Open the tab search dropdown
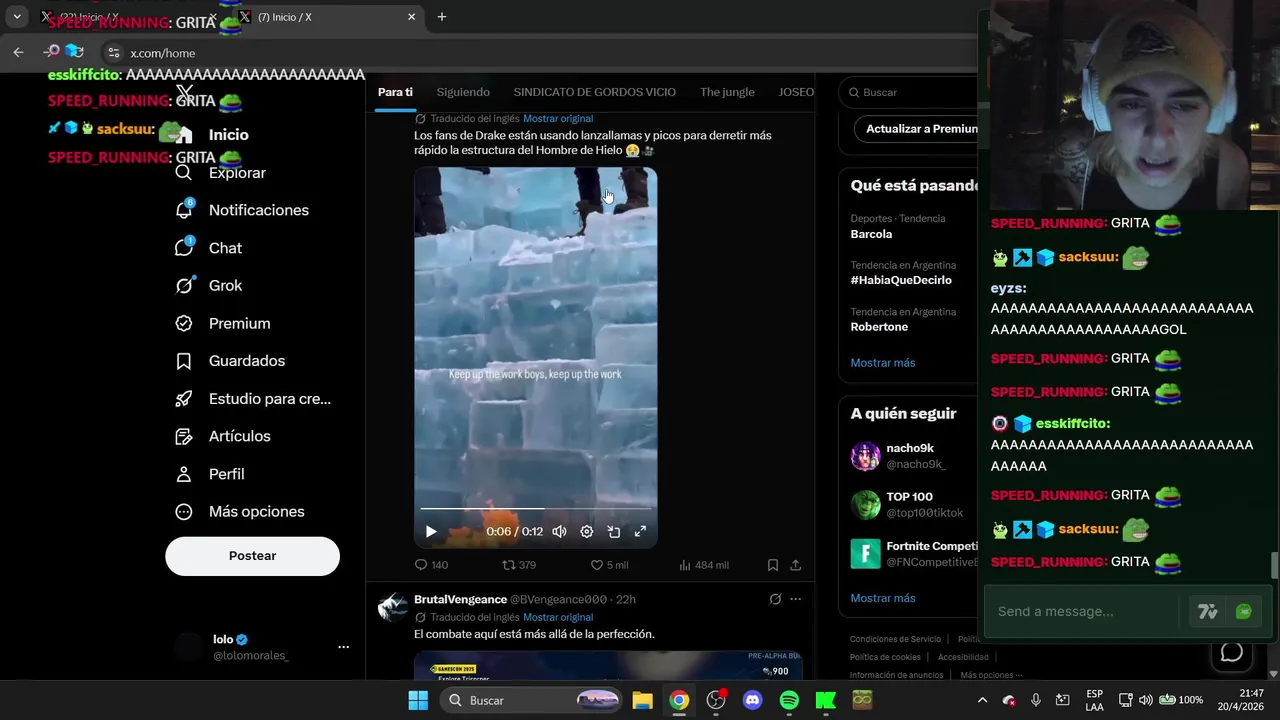1280x720 pixels. click(x=17, y=17)
